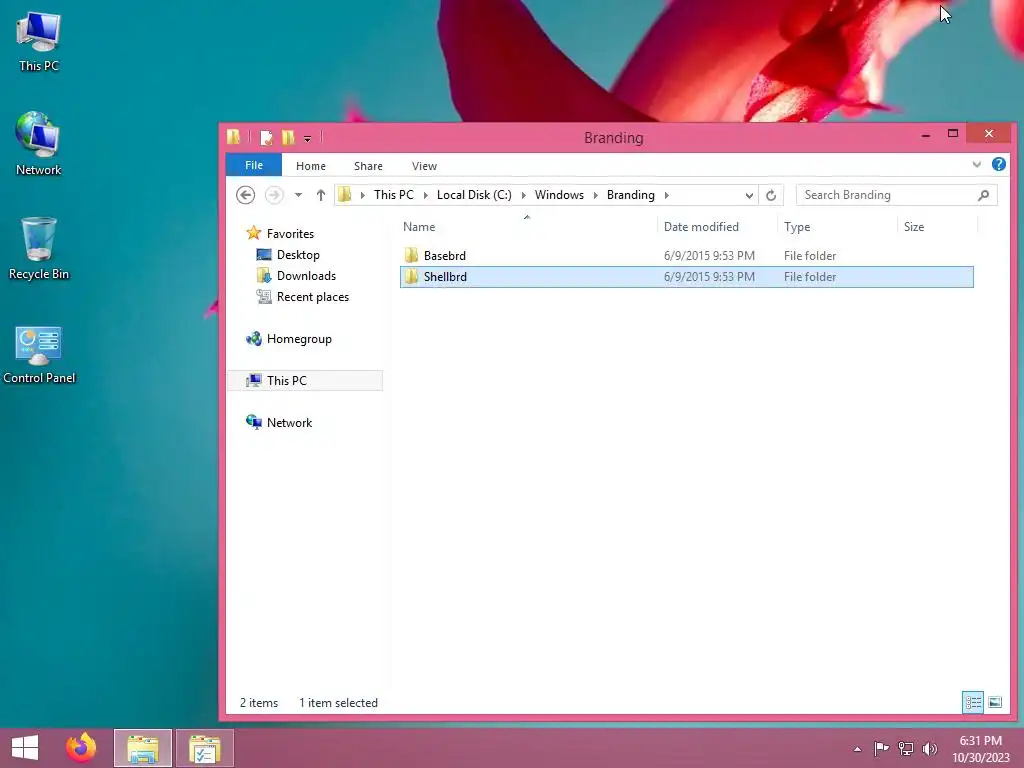Switch to Large icons view in status bar

click(995, 703)
